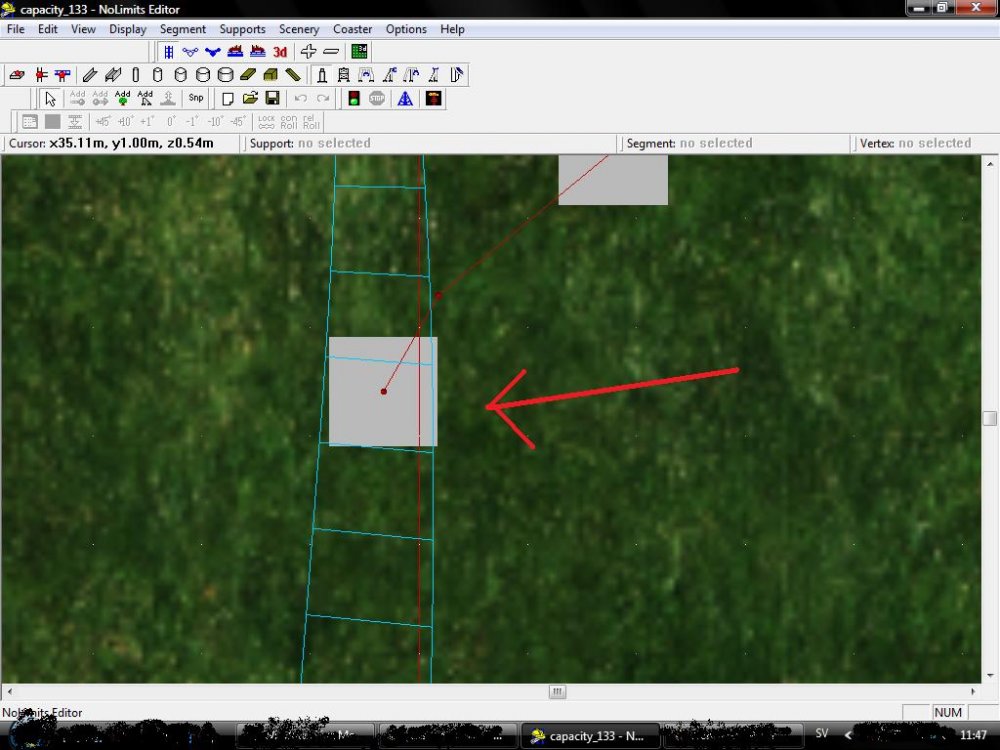Viewport: 1000px width, 750px height.
Task: Toggle the green 3d terrain view icon
Action: coord(359,51)
